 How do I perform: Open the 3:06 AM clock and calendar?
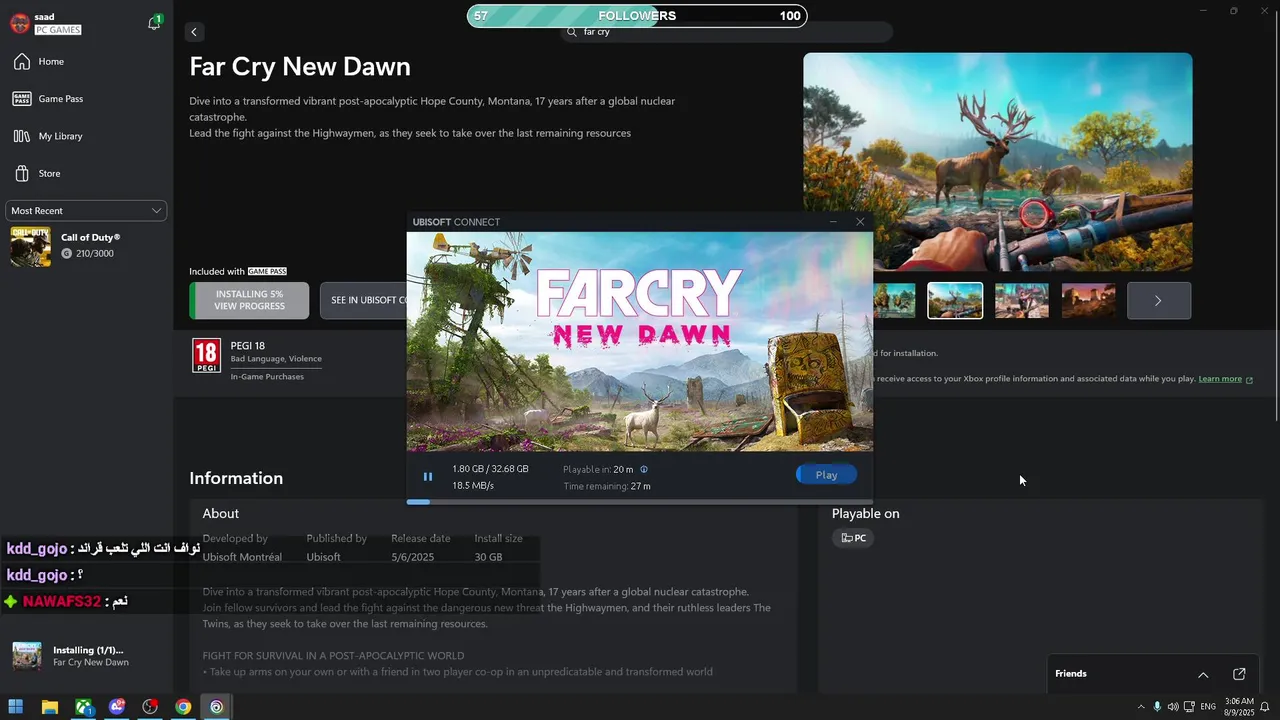[1239, 707]
